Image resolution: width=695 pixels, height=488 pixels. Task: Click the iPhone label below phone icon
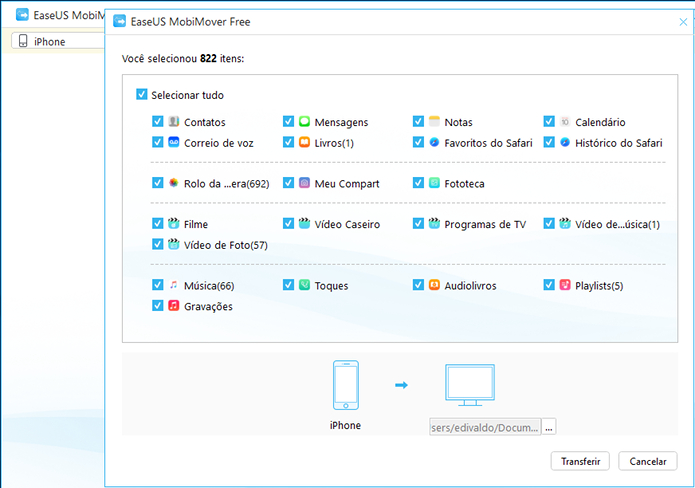(x=345, y=425)
